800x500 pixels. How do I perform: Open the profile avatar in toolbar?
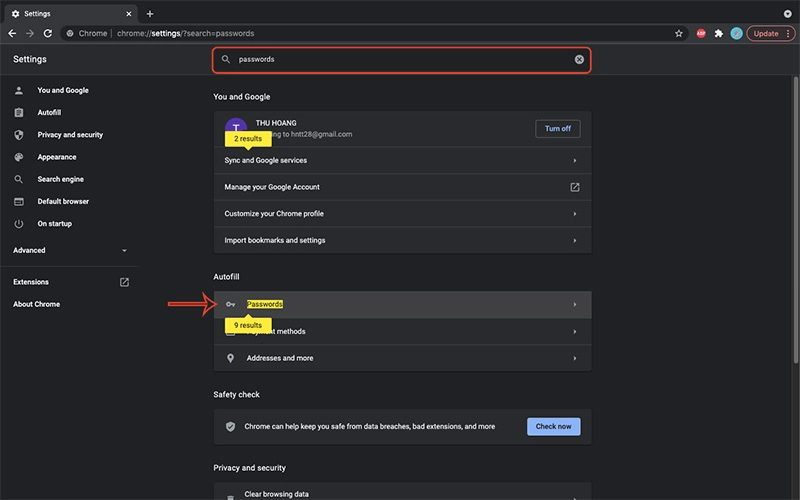tap(736, 33)
